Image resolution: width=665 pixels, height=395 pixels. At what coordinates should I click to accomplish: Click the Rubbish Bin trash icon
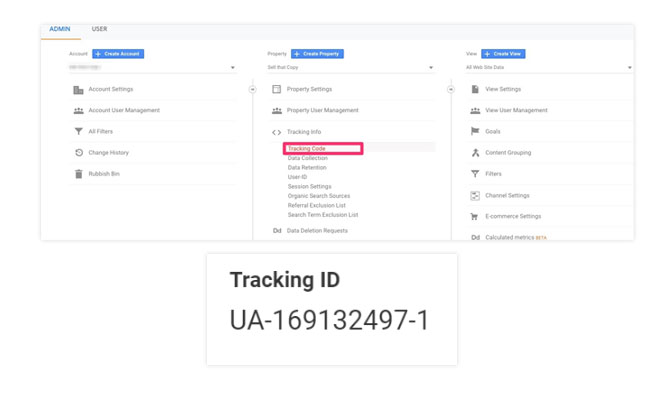click(x=78, y=174)
